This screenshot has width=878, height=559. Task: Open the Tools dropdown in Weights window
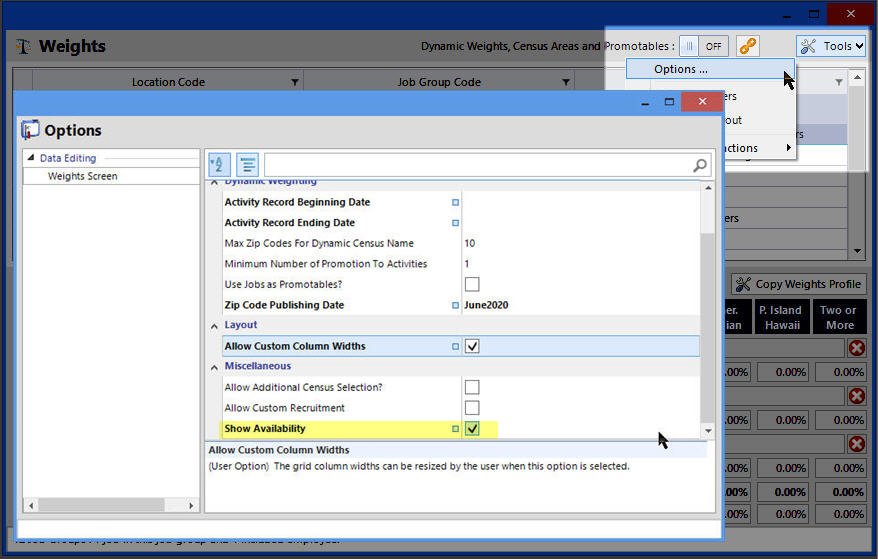830,46
